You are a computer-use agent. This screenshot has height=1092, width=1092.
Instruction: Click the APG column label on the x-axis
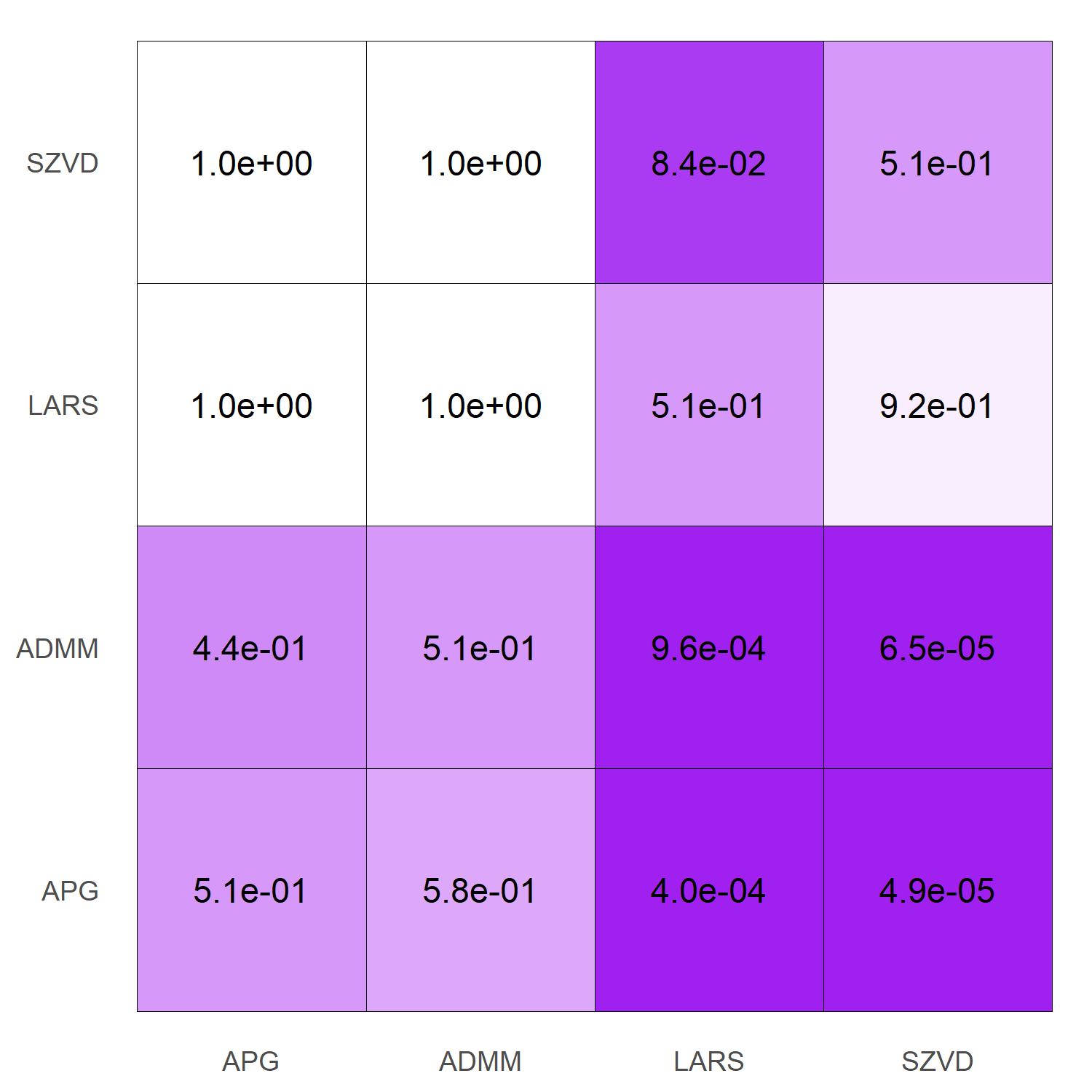[251, 1061]
